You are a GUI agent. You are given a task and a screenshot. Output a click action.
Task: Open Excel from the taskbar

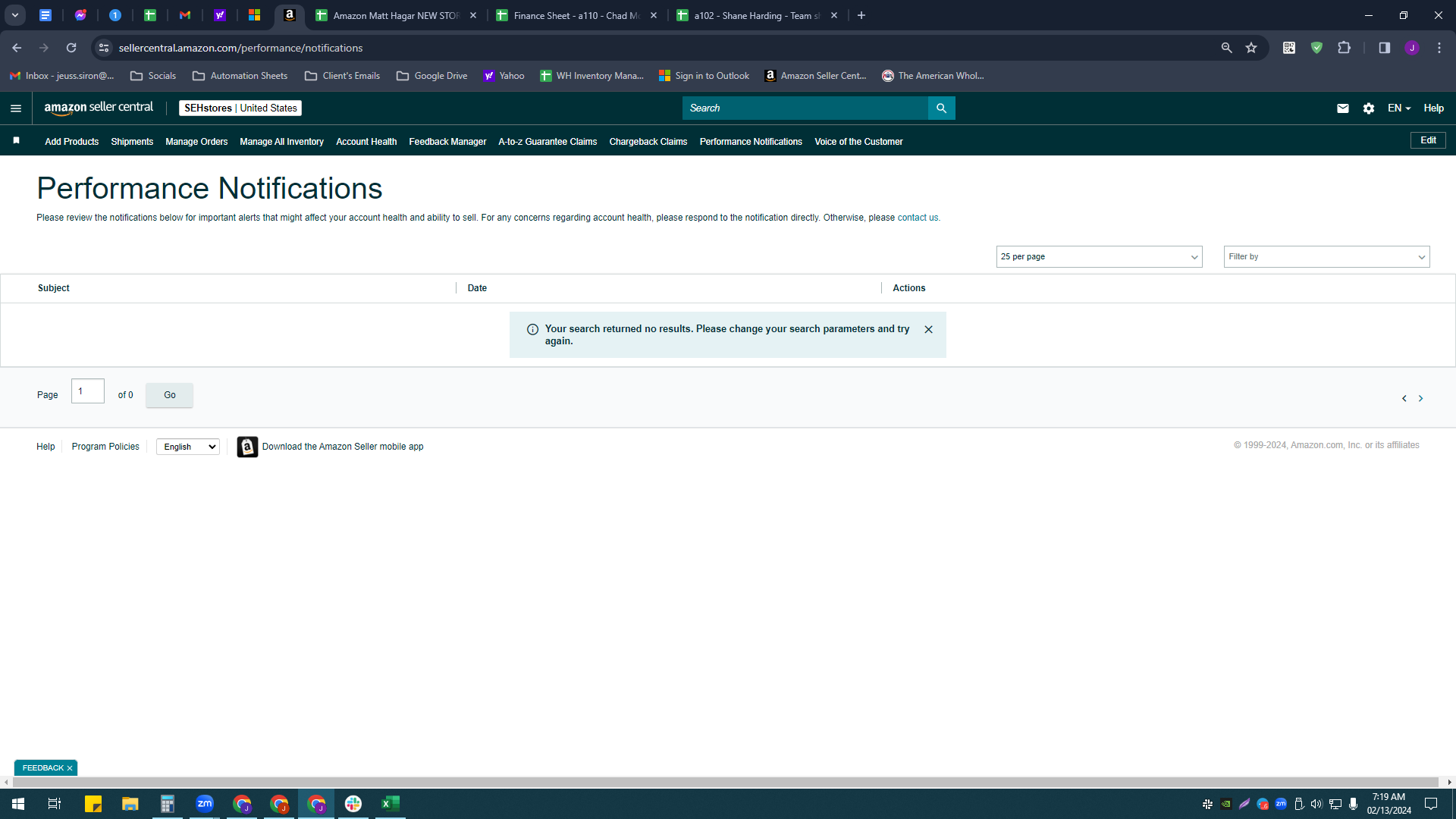pos(391,804)
